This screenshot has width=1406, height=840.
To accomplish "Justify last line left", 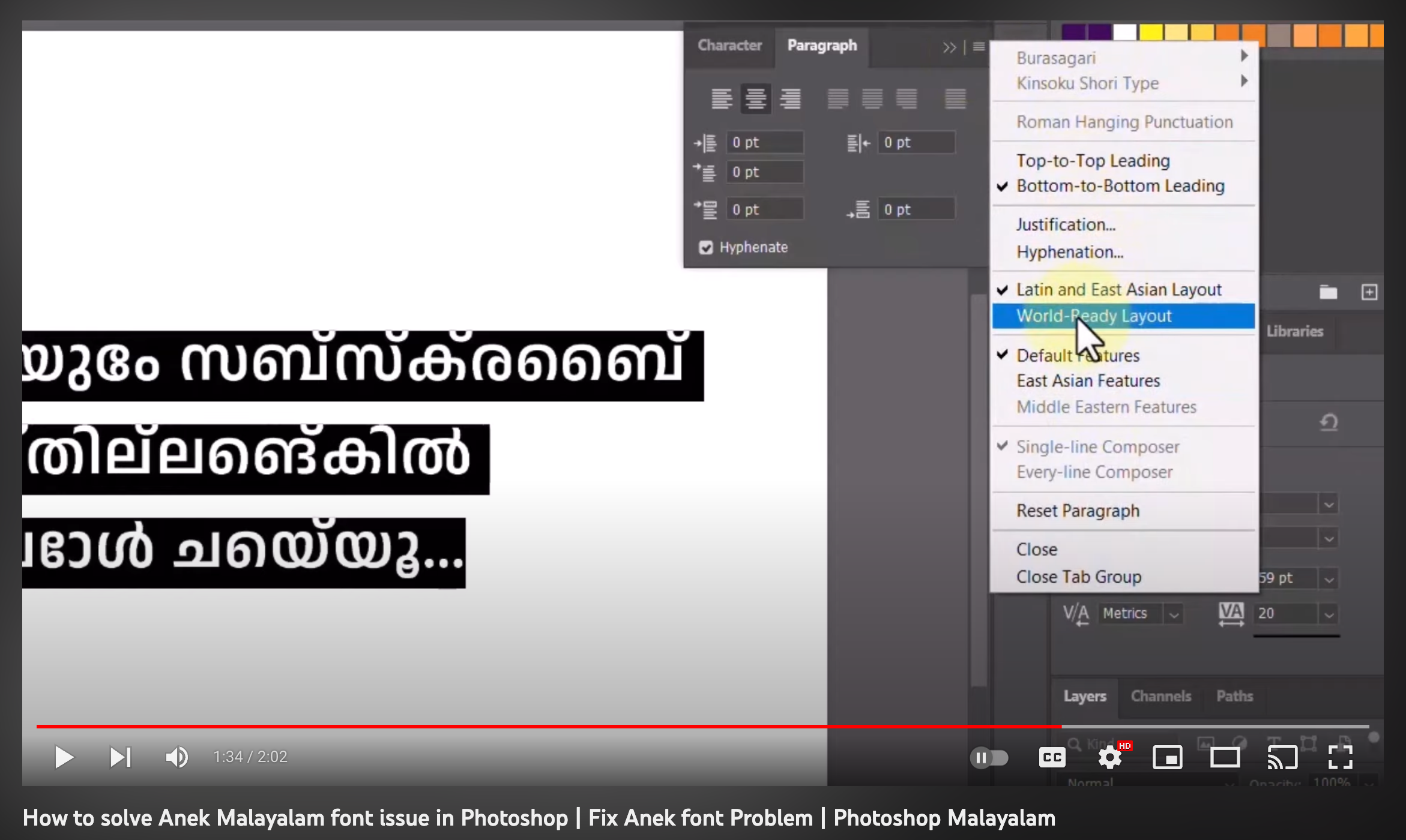I will 837,98.
